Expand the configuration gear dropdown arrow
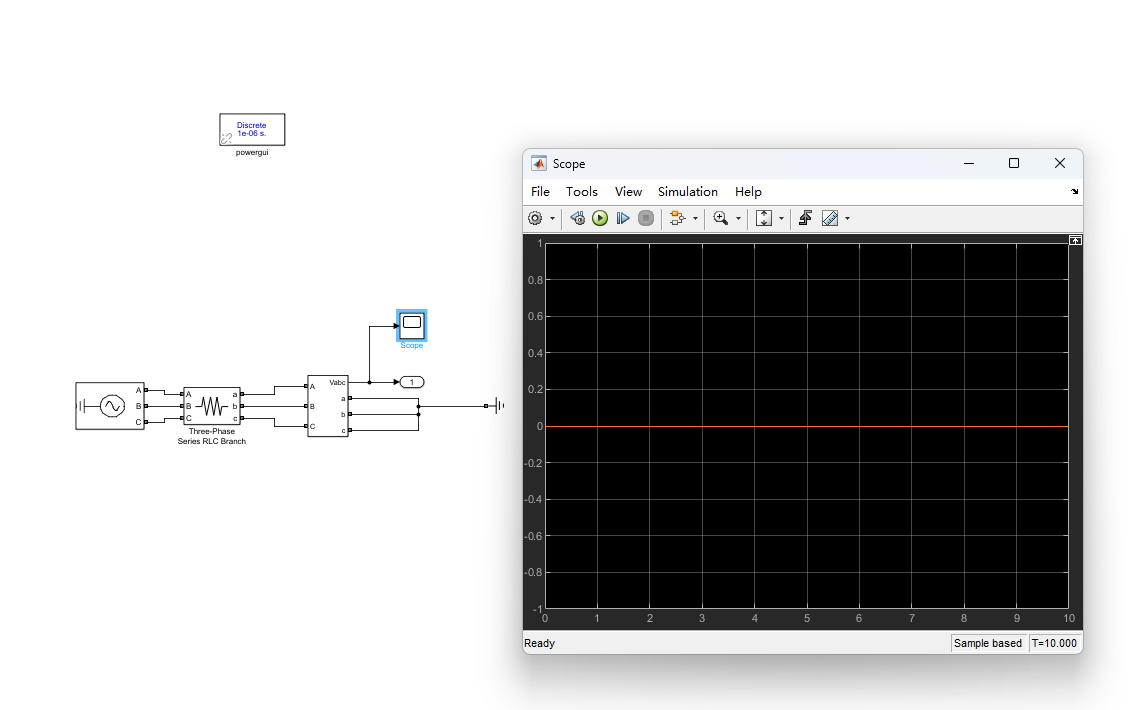The image size is (1132, 710). [x=552, y=218]
